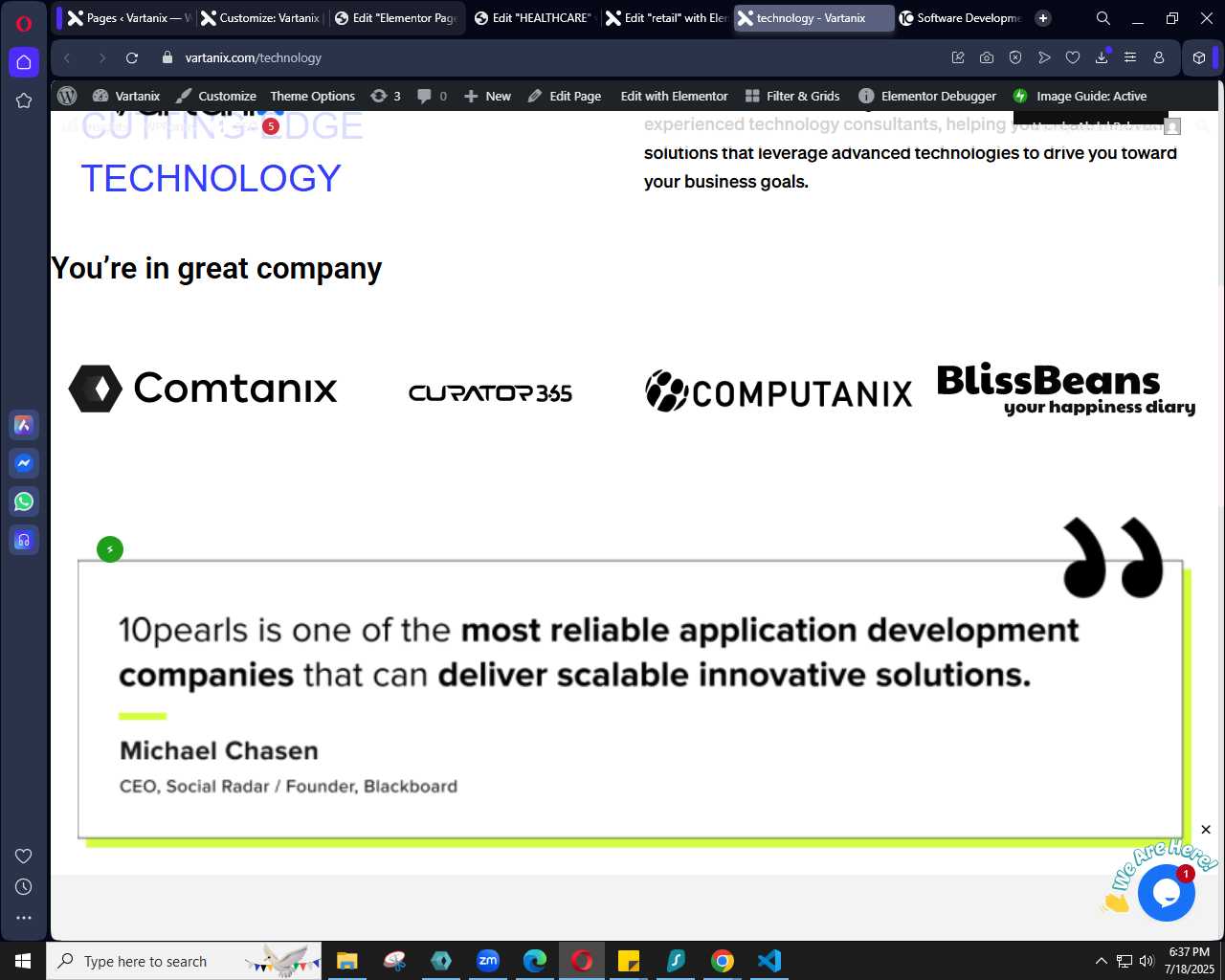1225x980 pixels.
Task: Open Customize in admin bar
Action: (x=216, y=96)
